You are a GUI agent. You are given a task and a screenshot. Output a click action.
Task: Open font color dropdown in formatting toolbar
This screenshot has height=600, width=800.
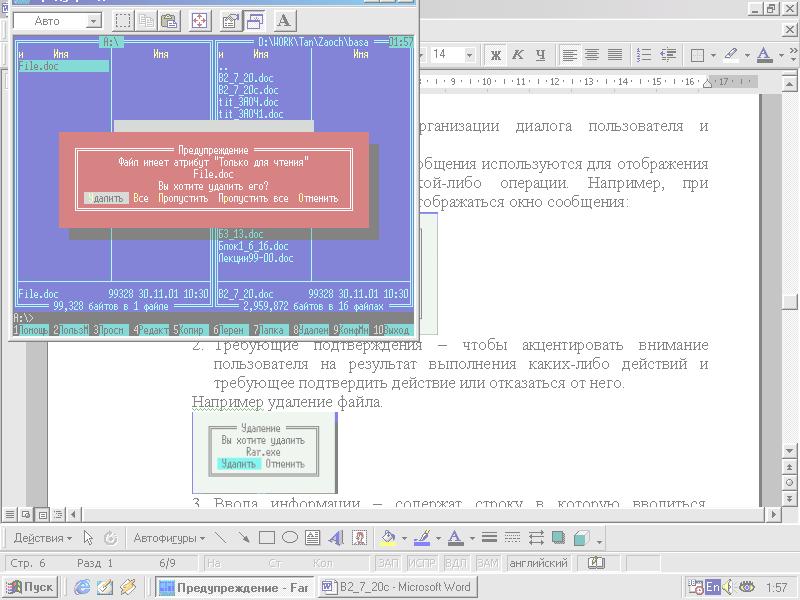pyautogui.click(x=781, y=55)
